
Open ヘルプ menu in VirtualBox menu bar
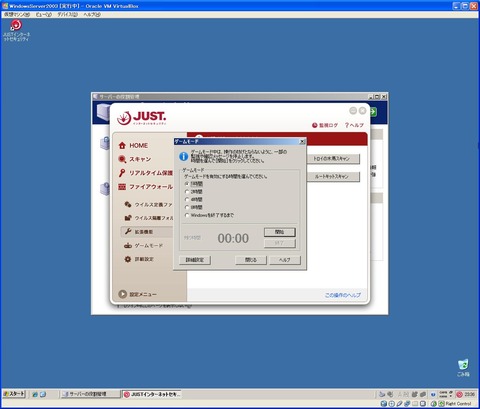pyautogui.click(x=92, y=15)
